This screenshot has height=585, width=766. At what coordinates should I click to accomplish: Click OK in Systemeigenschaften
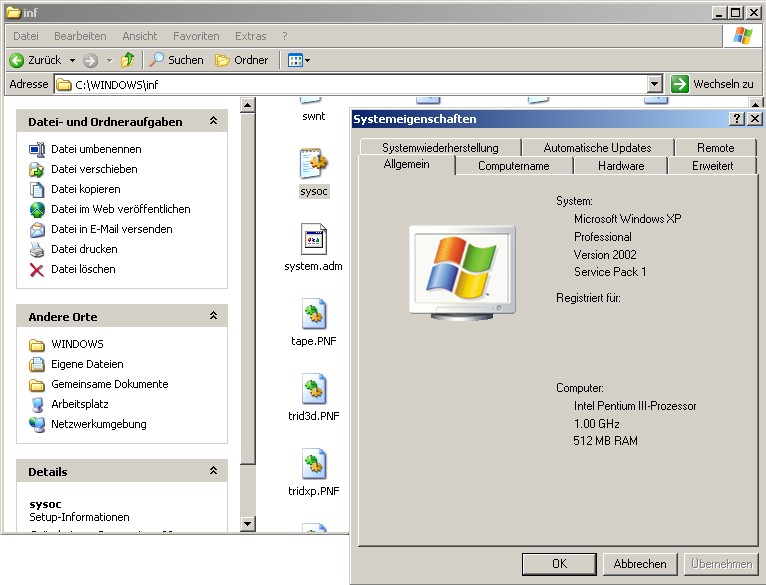point(559,564)
